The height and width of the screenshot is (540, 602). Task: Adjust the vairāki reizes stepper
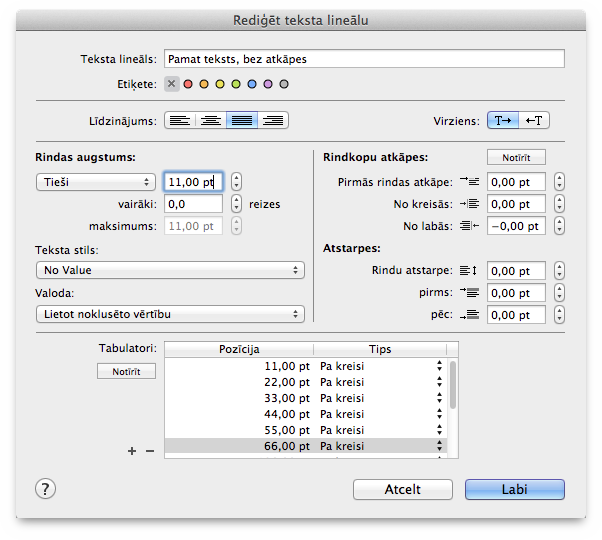coord(236,204)
